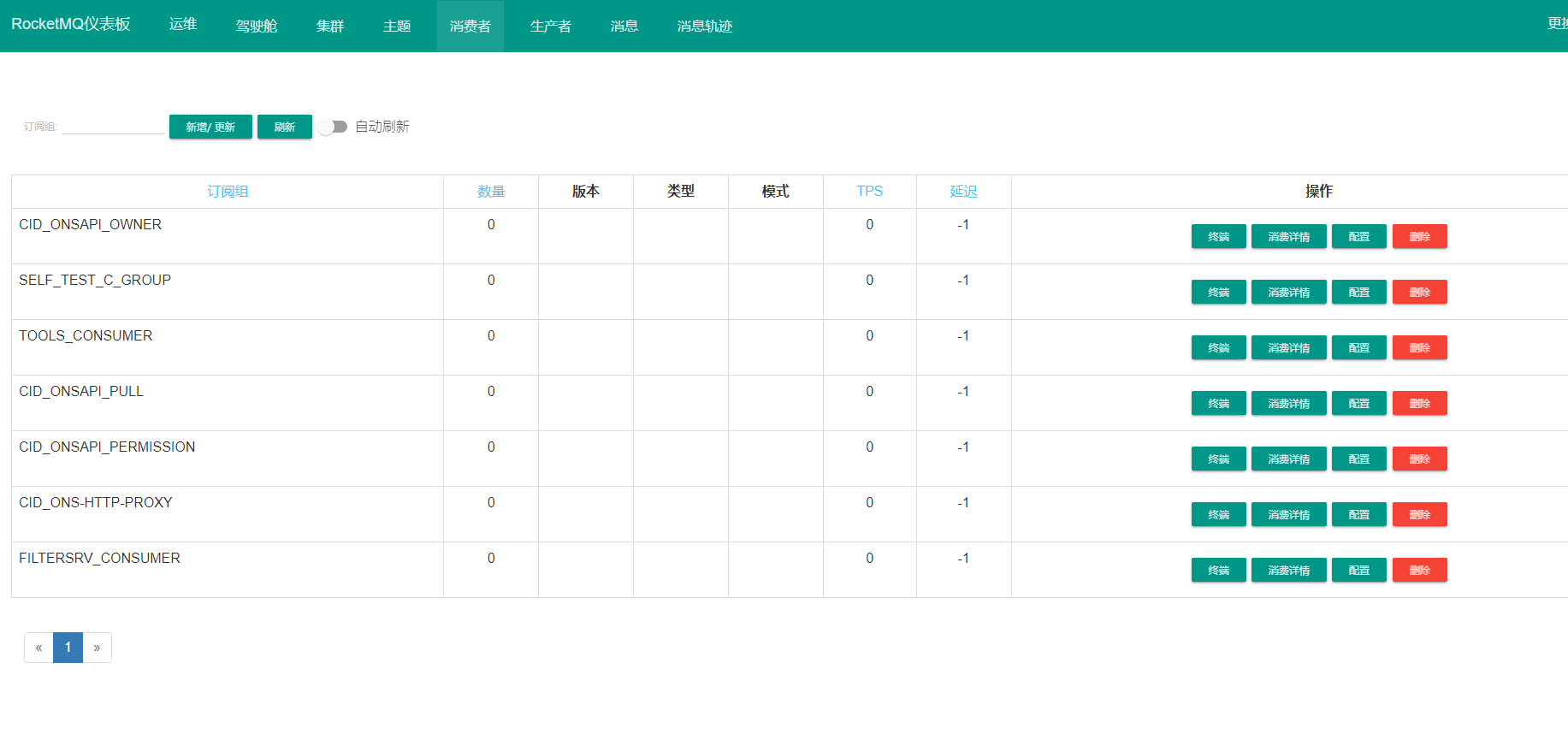The image size is (1568, 740).
Task: Click 配置 for CID_ONSAPI_PULL
Action: [1359, 403]
